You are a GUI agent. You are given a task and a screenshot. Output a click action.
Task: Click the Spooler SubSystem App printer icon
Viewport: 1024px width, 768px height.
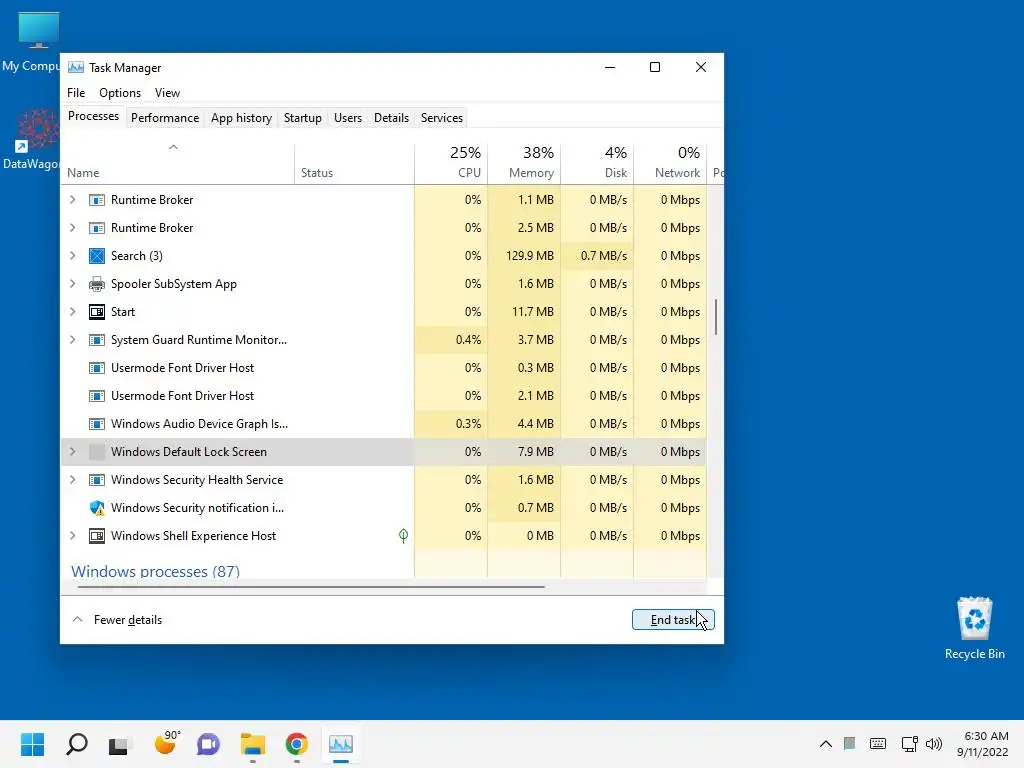pyautogui.click(x=97, y=284)
